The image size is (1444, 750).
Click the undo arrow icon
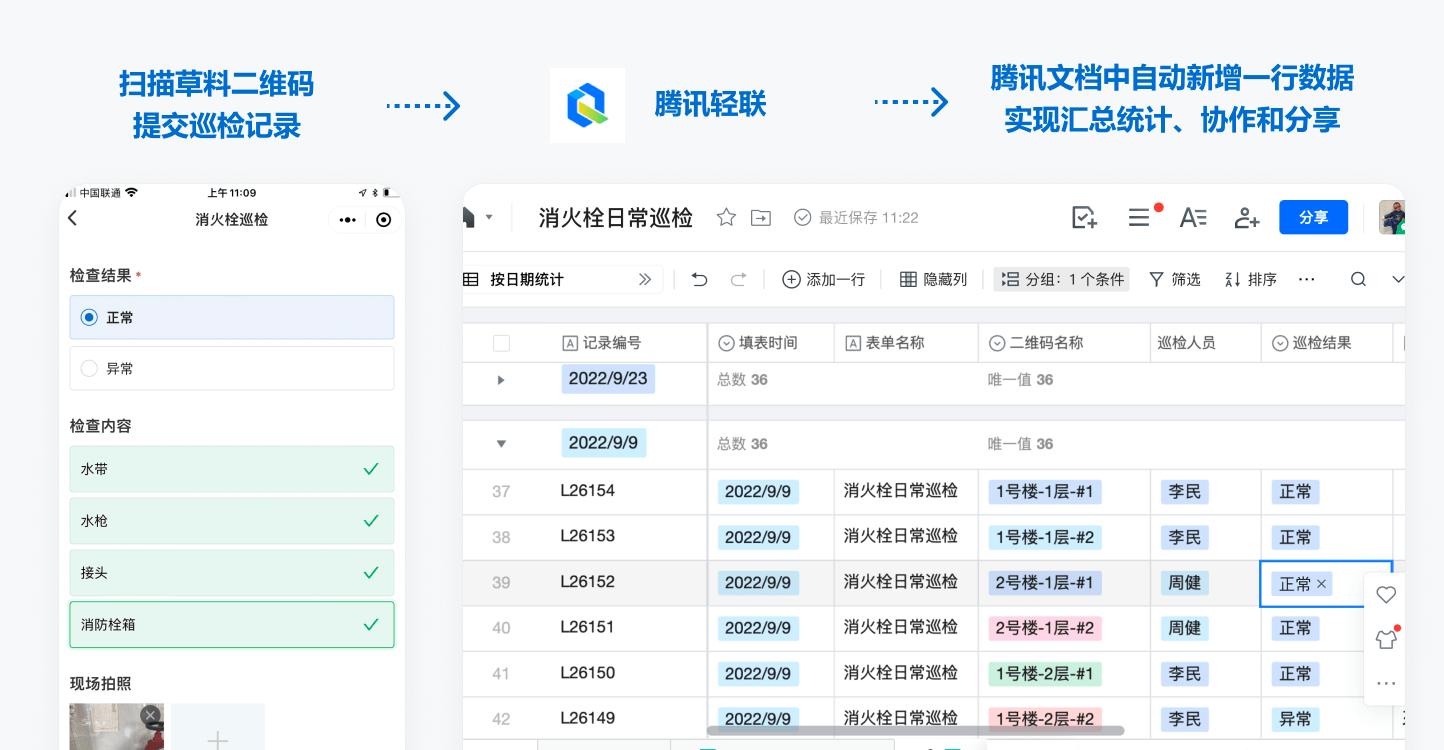pos(698,279)
